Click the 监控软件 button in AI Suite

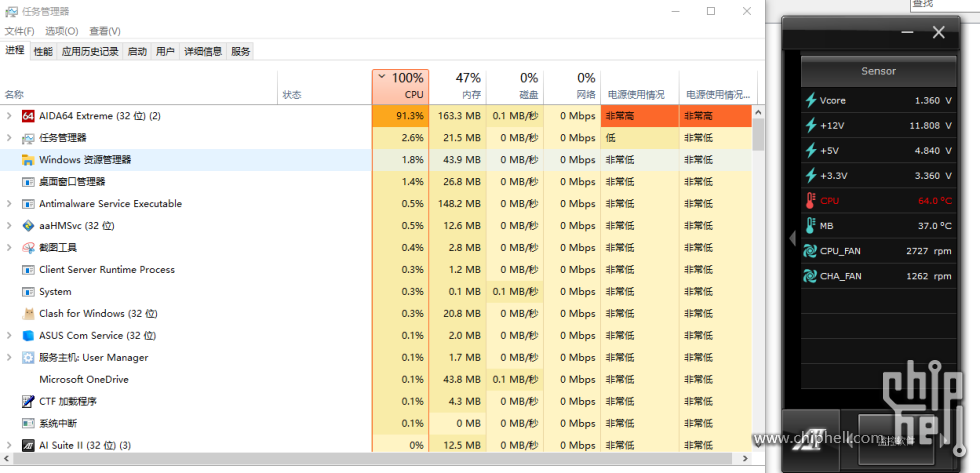[x=896, y=440]
